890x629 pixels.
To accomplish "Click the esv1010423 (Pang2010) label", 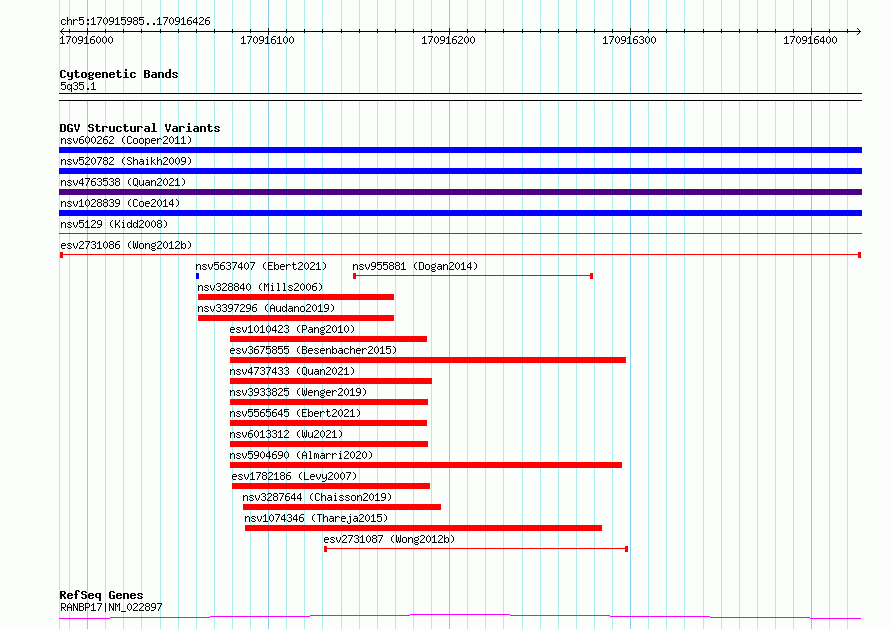I will click(292, 329).
